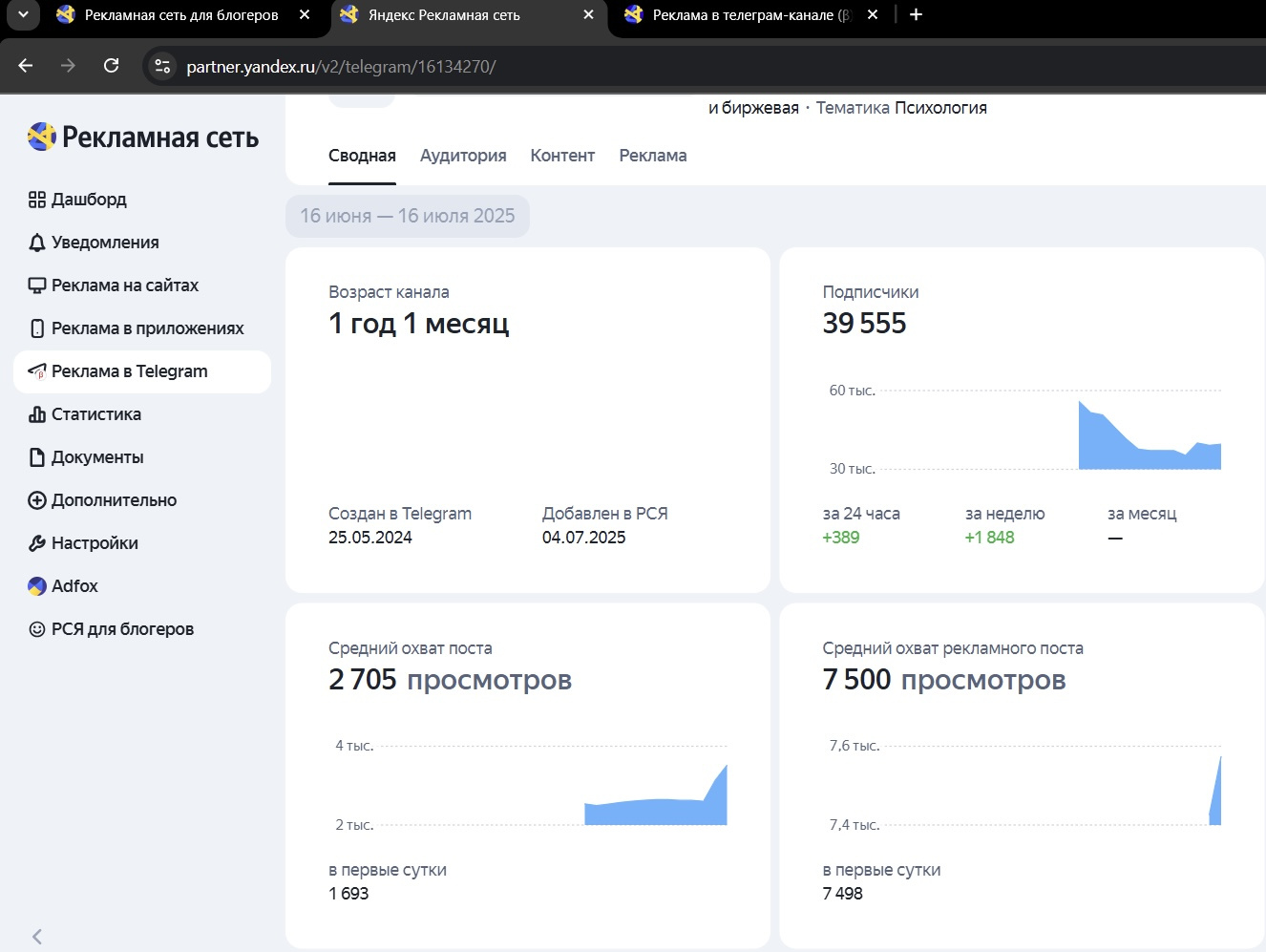Click the +1 848 за неделю value
The width and height of the screenshot is (1266, 952).
coord(989,538)
